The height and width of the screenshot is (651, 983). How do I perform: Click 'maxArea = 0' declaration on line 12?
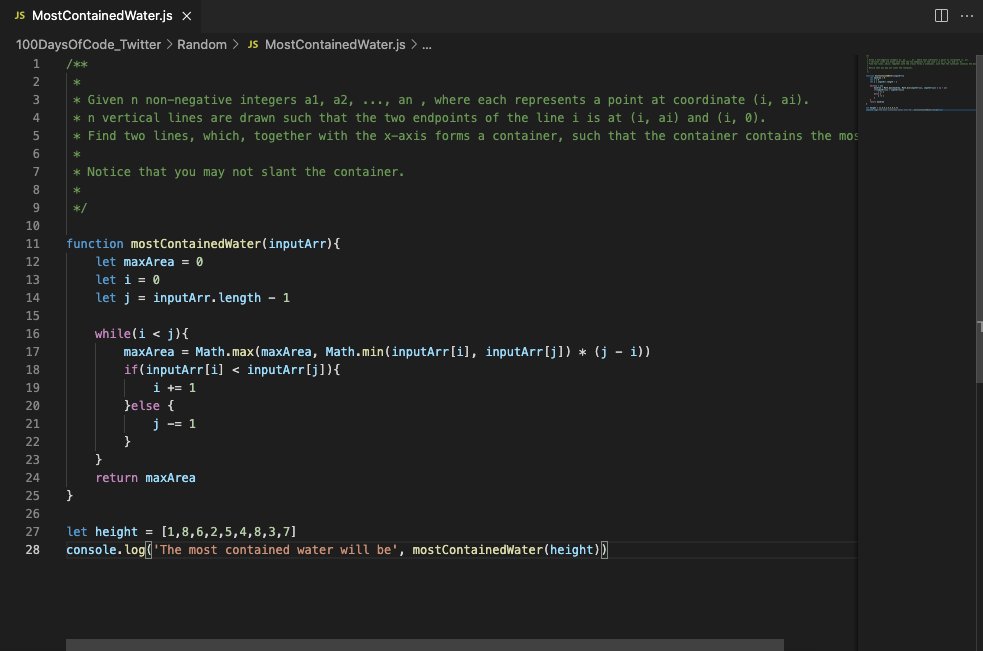tap(163, 262)
